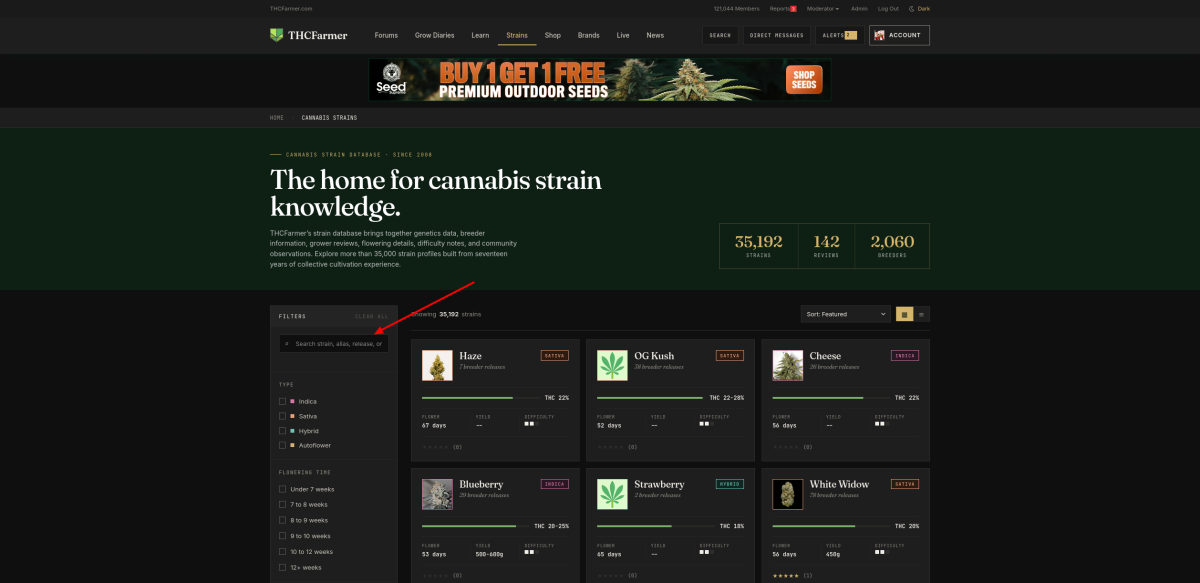Switch to list view layout
Viewport: 1200px width, 583px height.
(x=921, y=314)
